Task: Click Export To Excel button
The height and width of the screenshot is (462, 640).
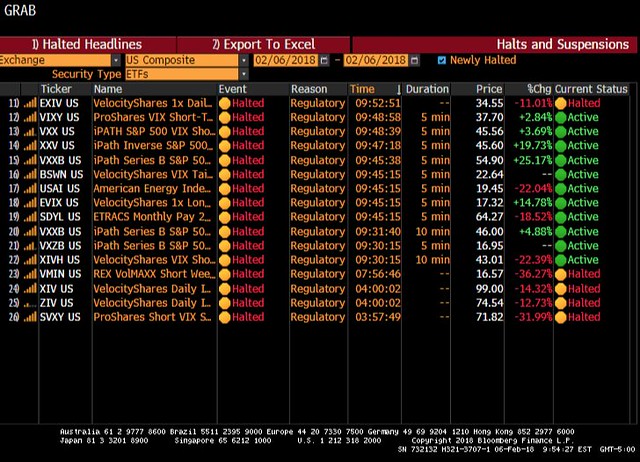Action: [x=264, y=44]
